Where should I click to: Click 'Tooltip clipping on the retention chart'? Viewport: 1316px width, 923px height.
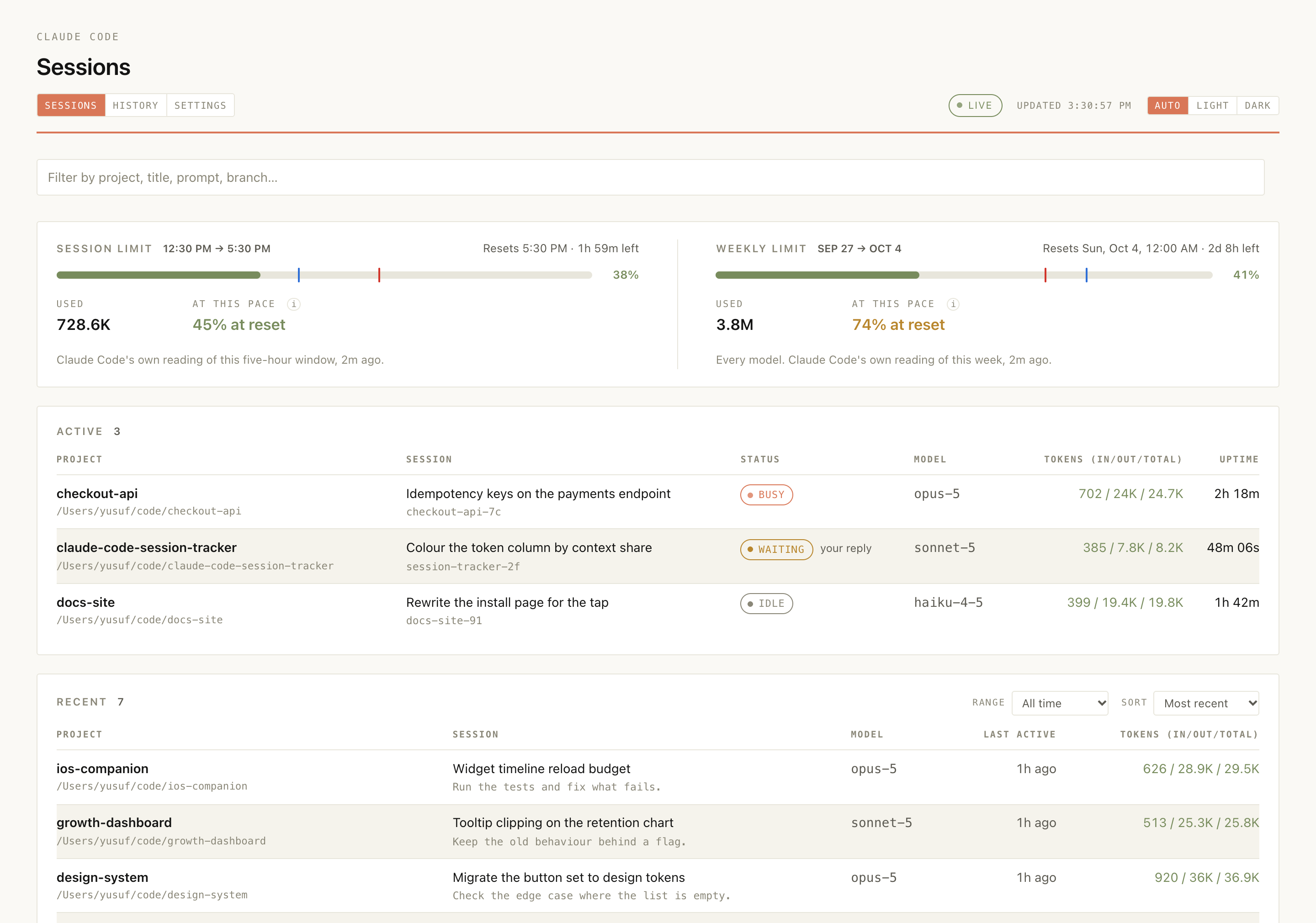click(563, 822)
